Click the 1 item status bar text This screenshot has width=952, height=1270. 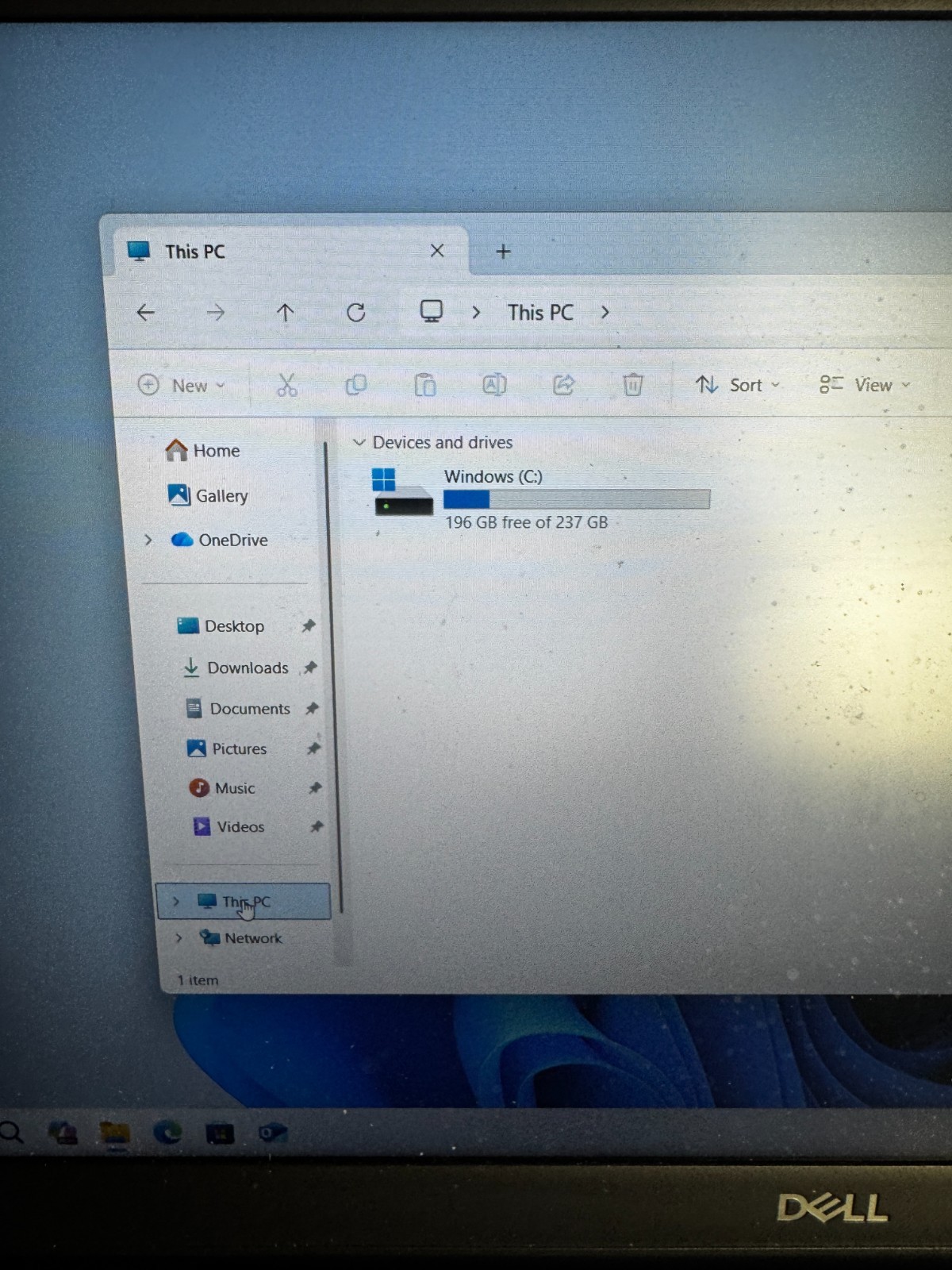tap(198, 980)
